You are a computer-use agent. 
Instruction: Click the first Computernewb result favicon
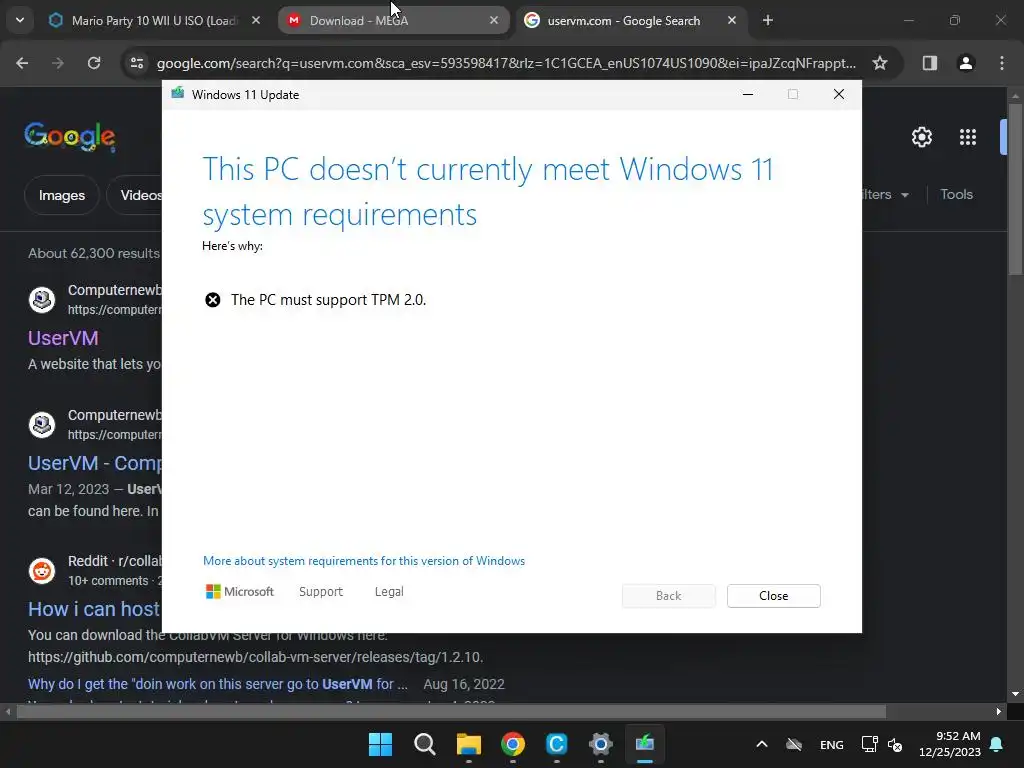coord(42,300)
